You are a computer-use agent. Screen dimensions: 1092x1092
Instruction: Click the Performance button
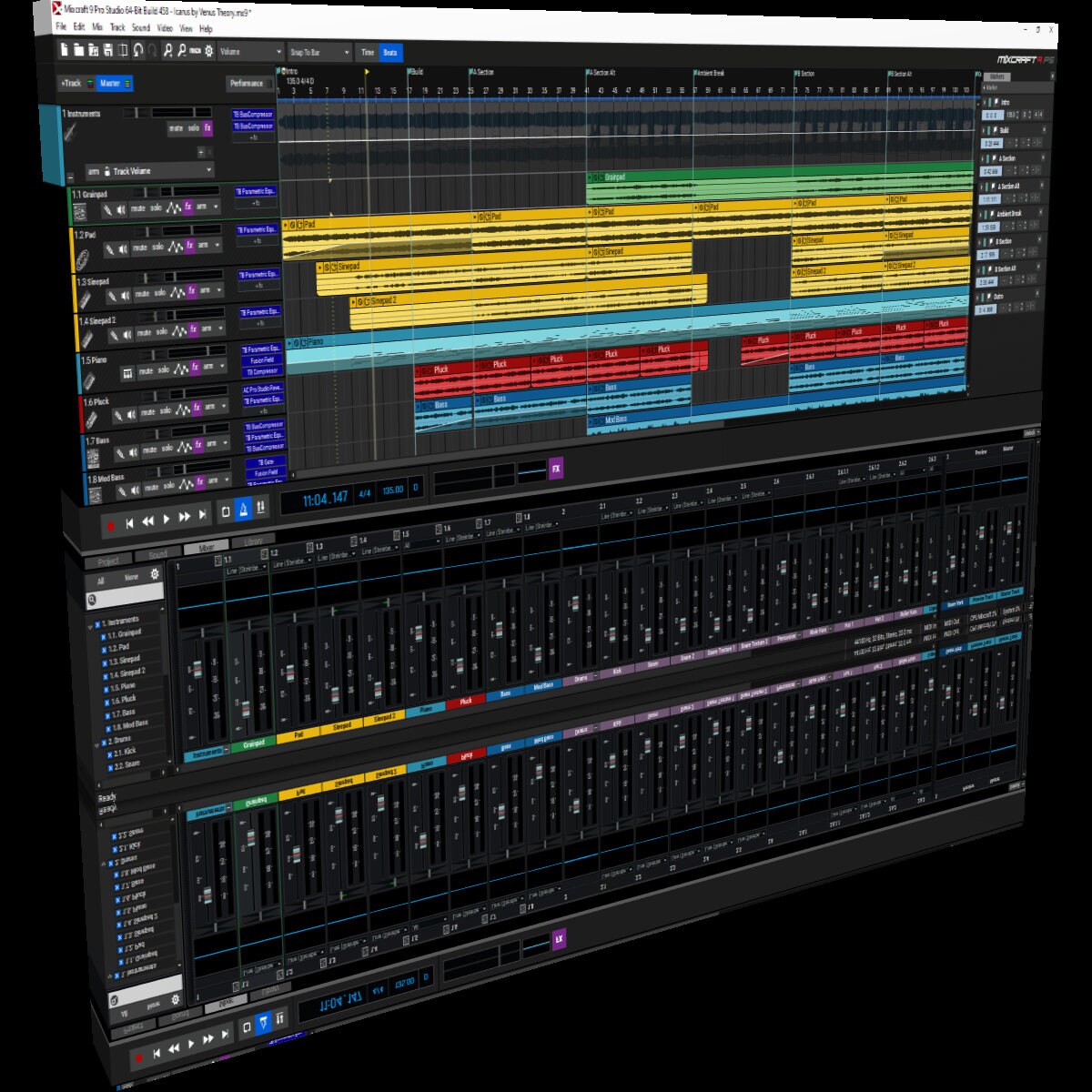pos(246,84)
